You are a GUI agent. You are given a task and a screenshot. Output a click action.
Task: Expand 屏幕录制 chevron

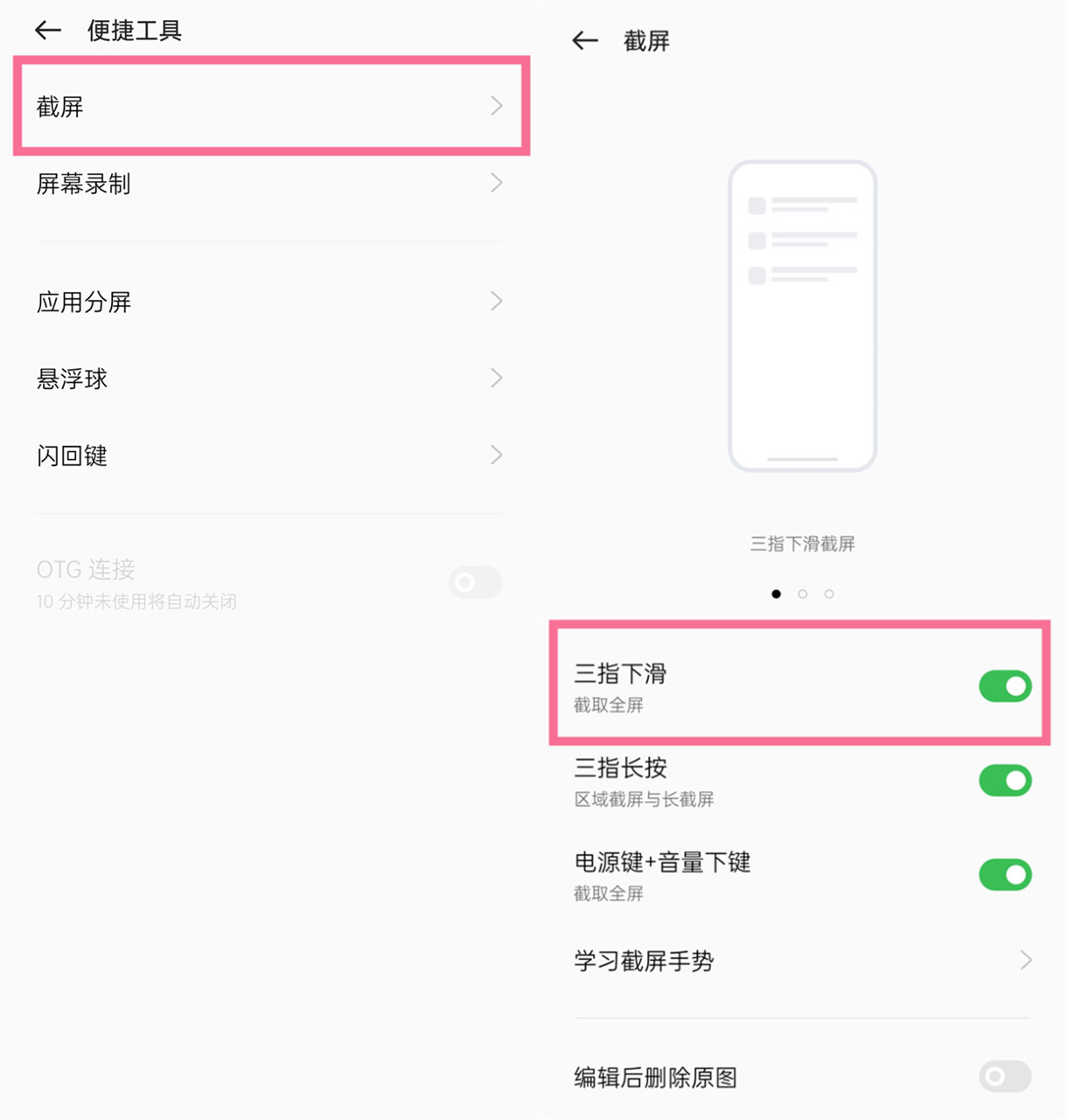(497, 183)
